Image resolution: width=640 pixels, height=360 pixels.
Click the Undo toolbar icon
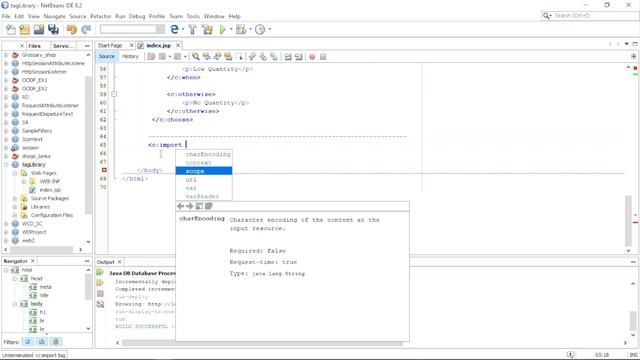72,29
